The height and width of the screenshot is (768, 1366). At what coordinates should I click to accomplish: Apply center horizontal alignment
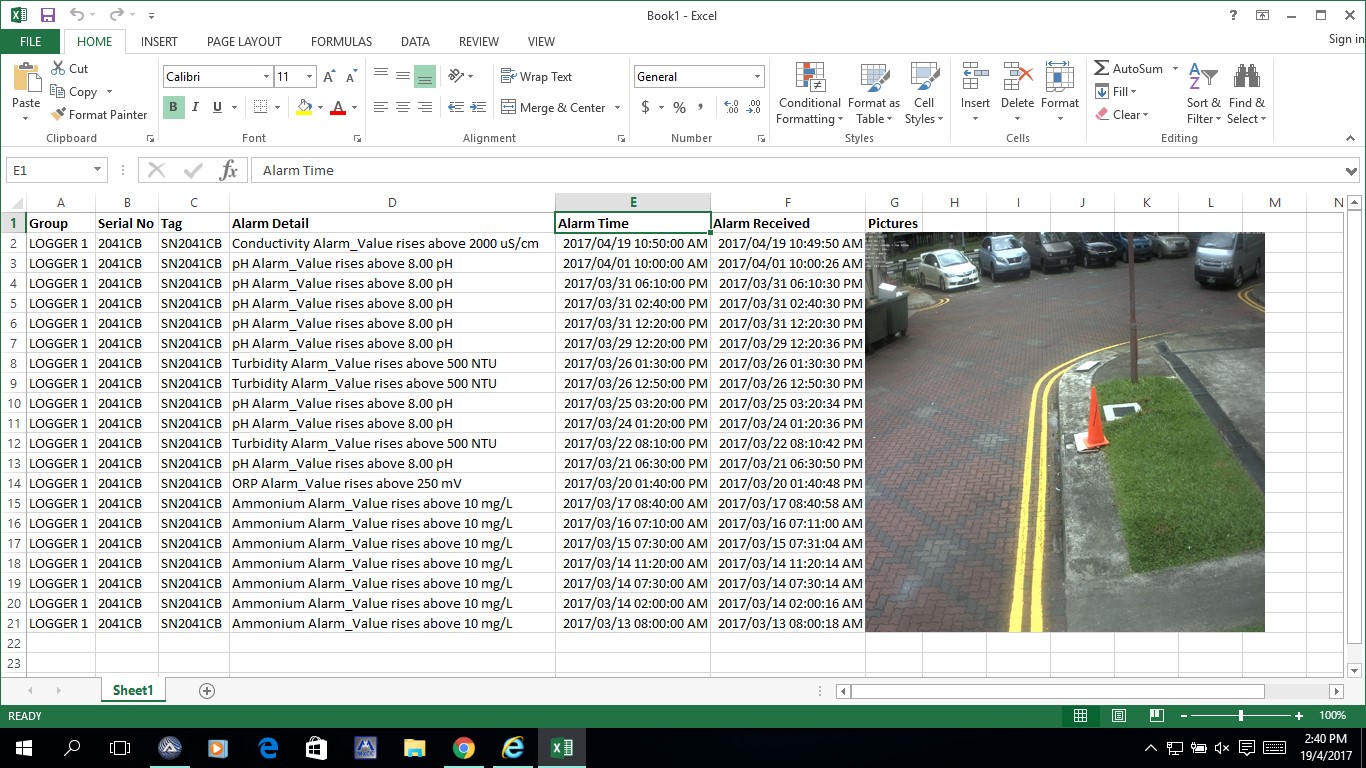[403, 107]
